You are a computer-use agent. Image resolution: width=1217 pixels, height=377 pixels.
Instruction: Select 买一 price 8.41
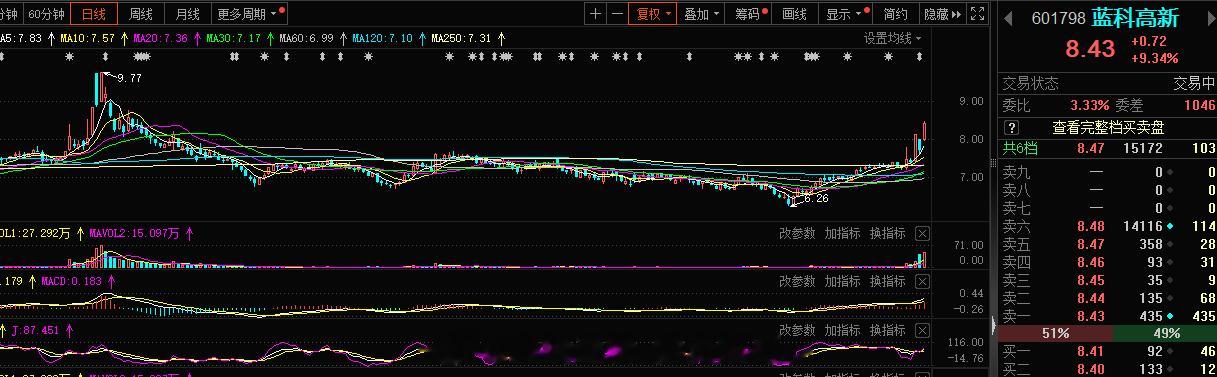point(1091,351)
